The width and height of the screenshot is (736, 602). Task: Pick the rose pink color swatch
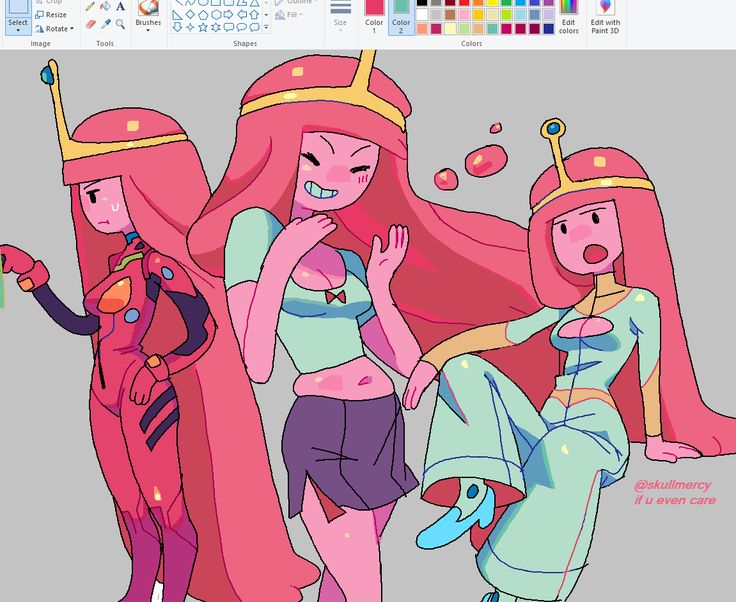464,15
